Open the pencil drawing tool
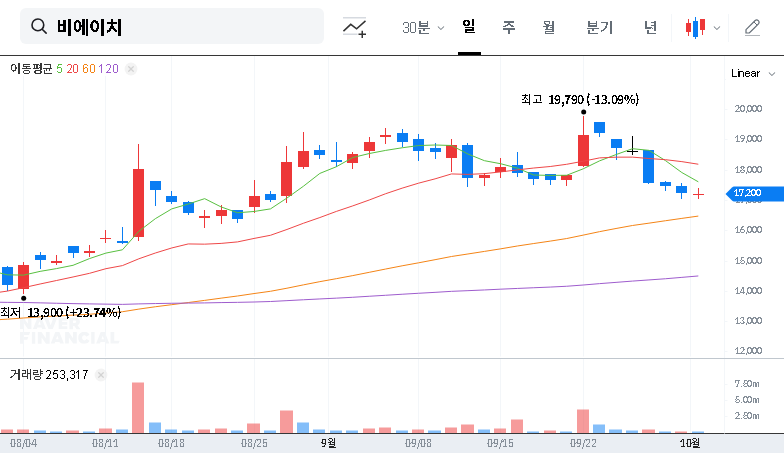 point(752,27)
